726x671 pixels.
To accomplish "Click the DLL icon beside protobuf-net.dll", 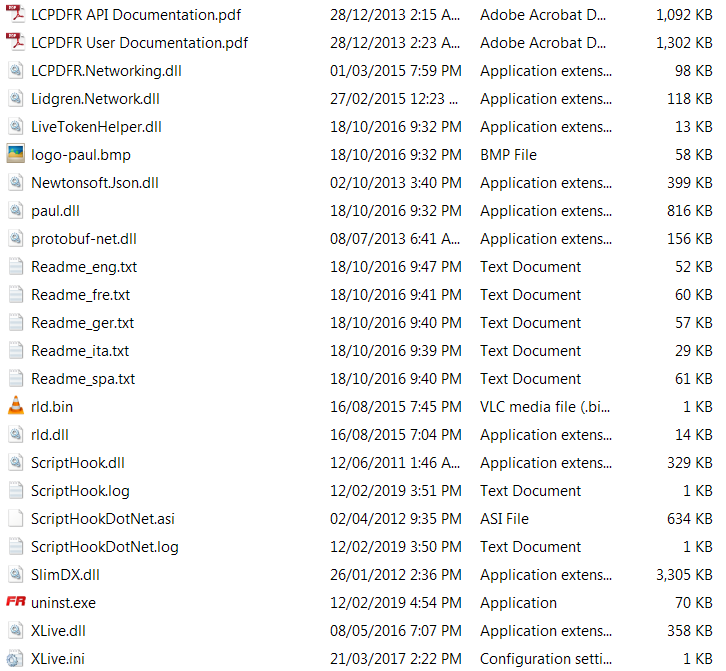I will (x=15, y=238).
